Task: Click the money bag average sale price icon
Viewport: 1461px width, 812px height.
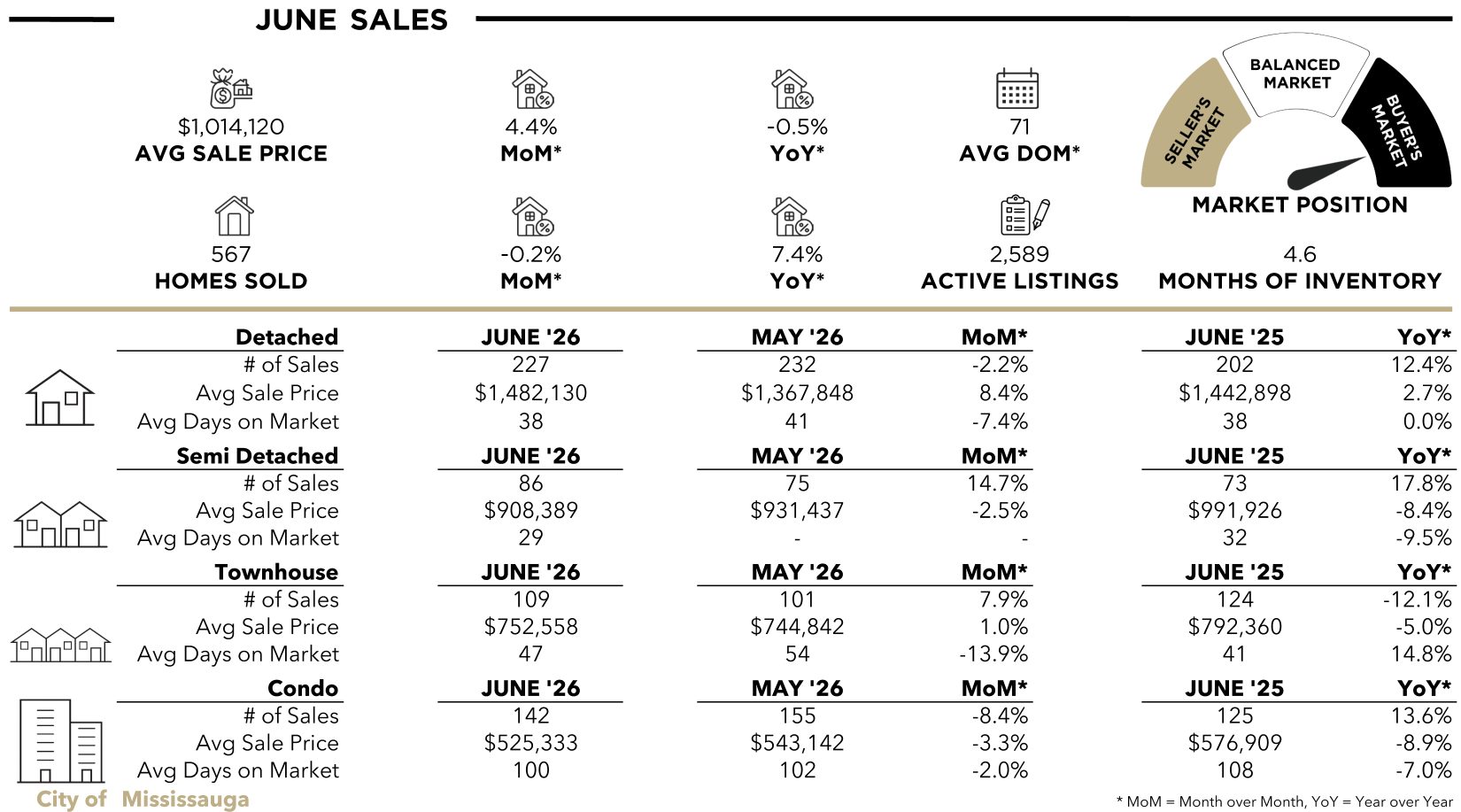Action: pyautogui.click(x=231, y=89)
